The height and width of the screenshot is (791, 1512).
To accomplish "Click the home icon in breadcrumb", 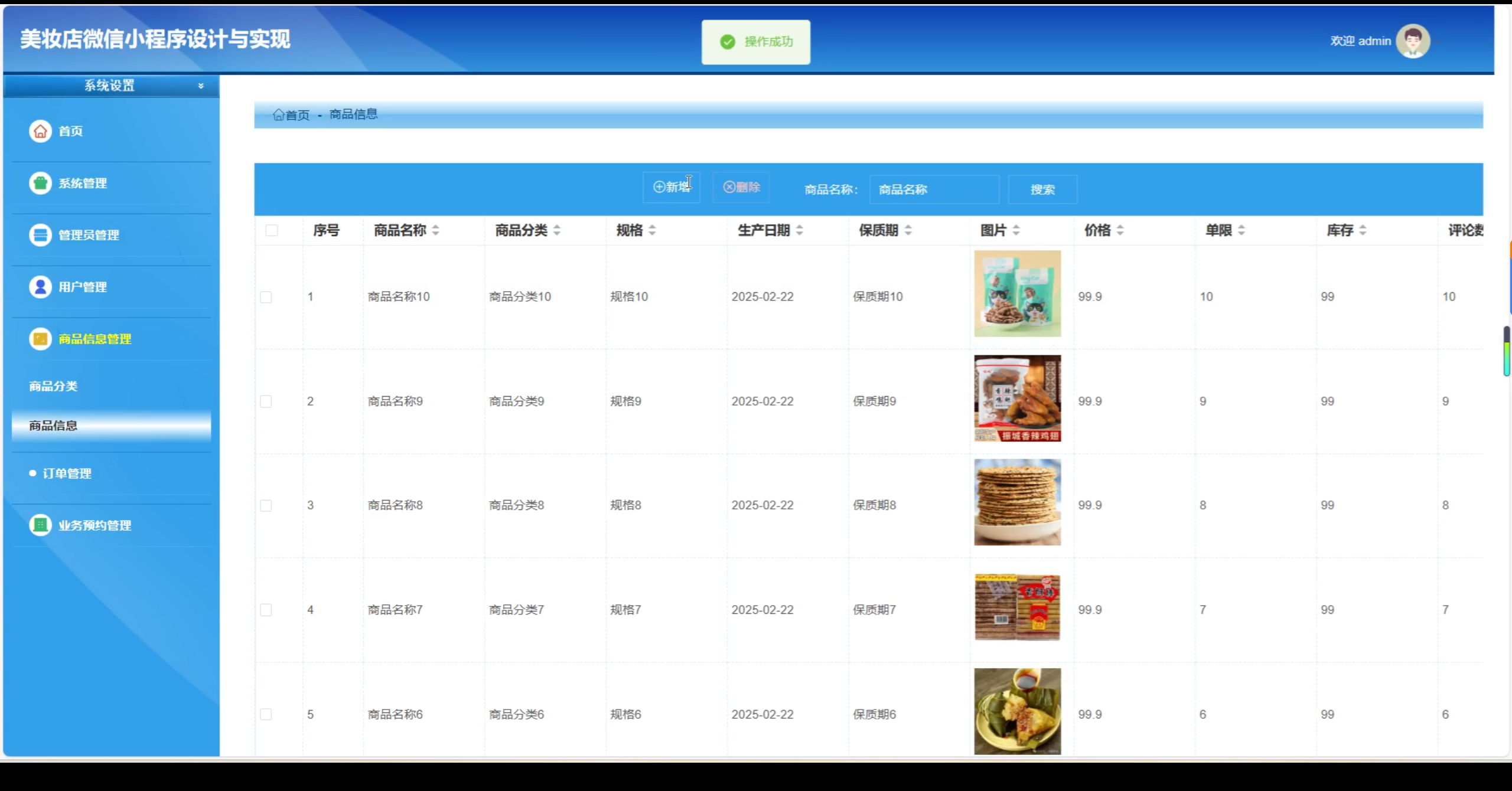I will (x=278, y=115).
